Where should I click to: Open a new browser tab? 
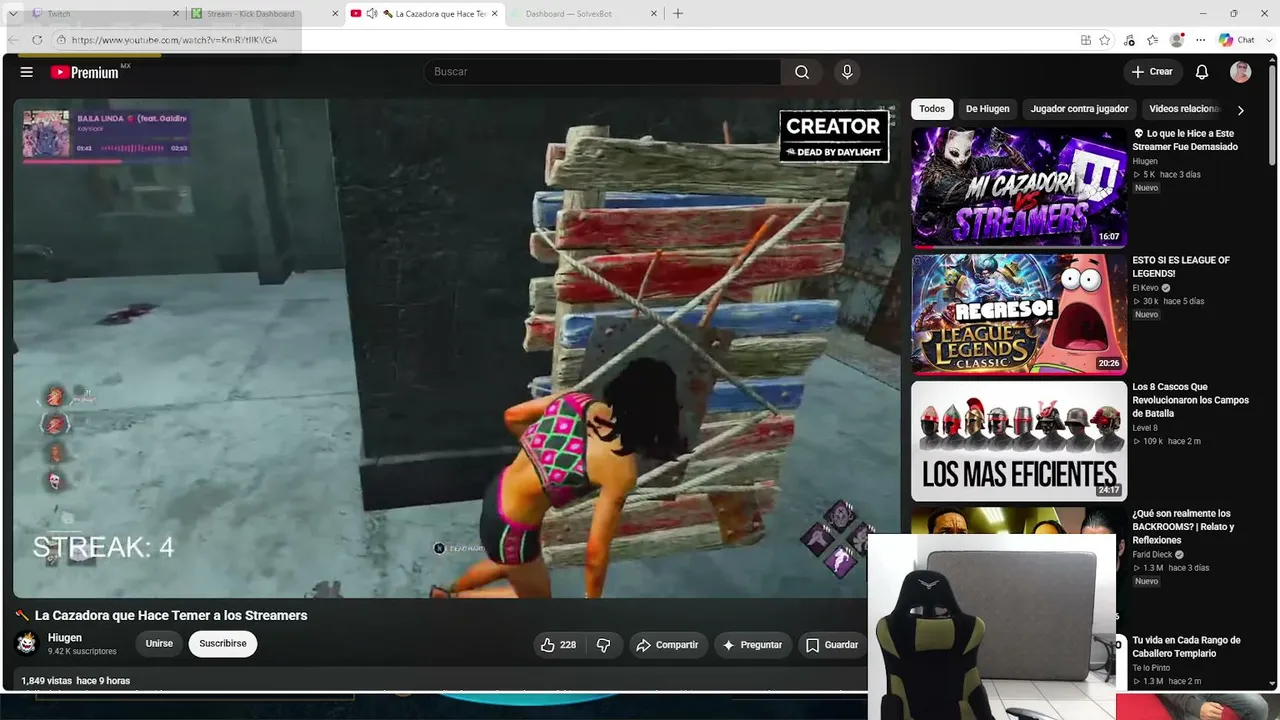point(678,14)
